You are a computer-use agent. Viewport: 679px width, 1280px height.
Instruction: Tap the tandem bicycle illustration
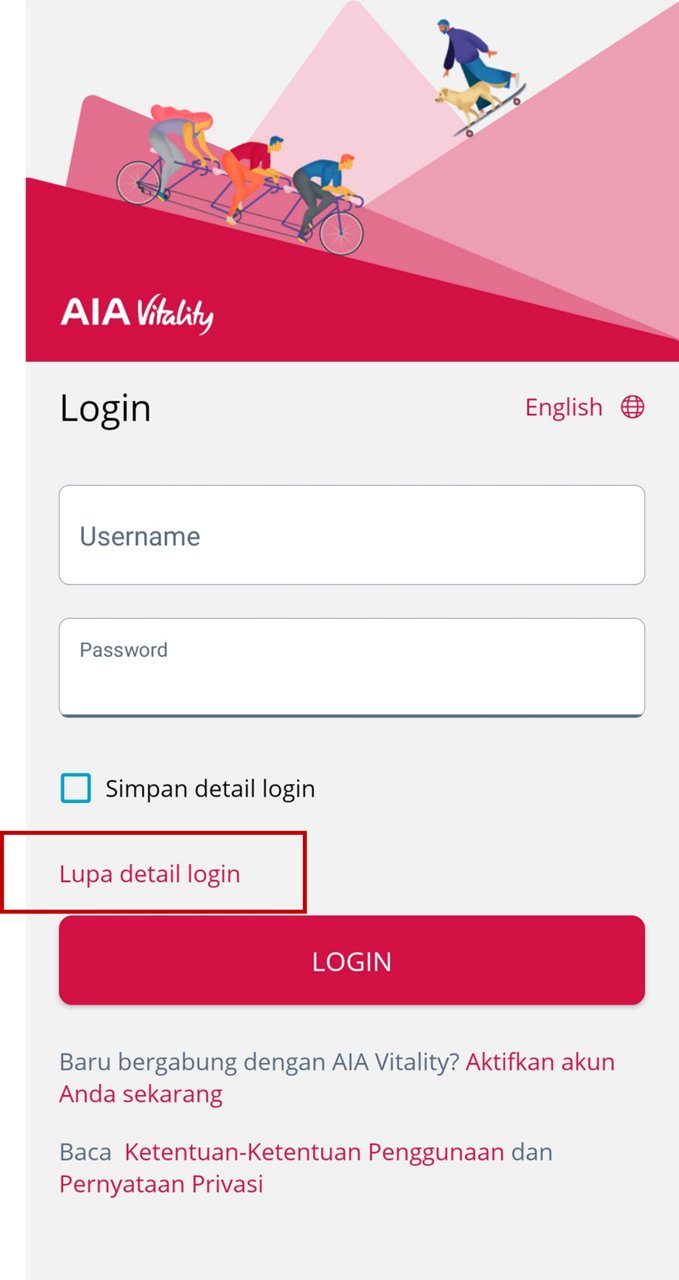[x=240, y=180]
